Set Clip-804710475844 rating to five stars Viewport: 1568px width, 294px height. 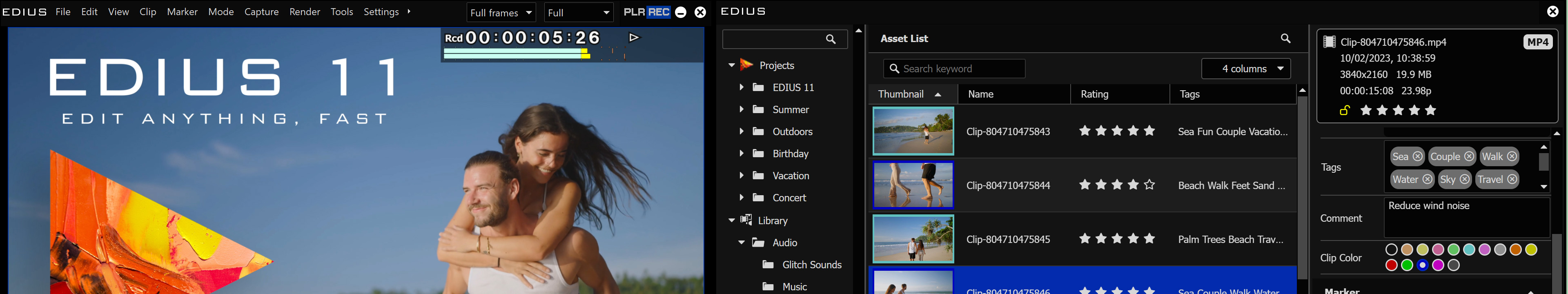pos(1149,185)
